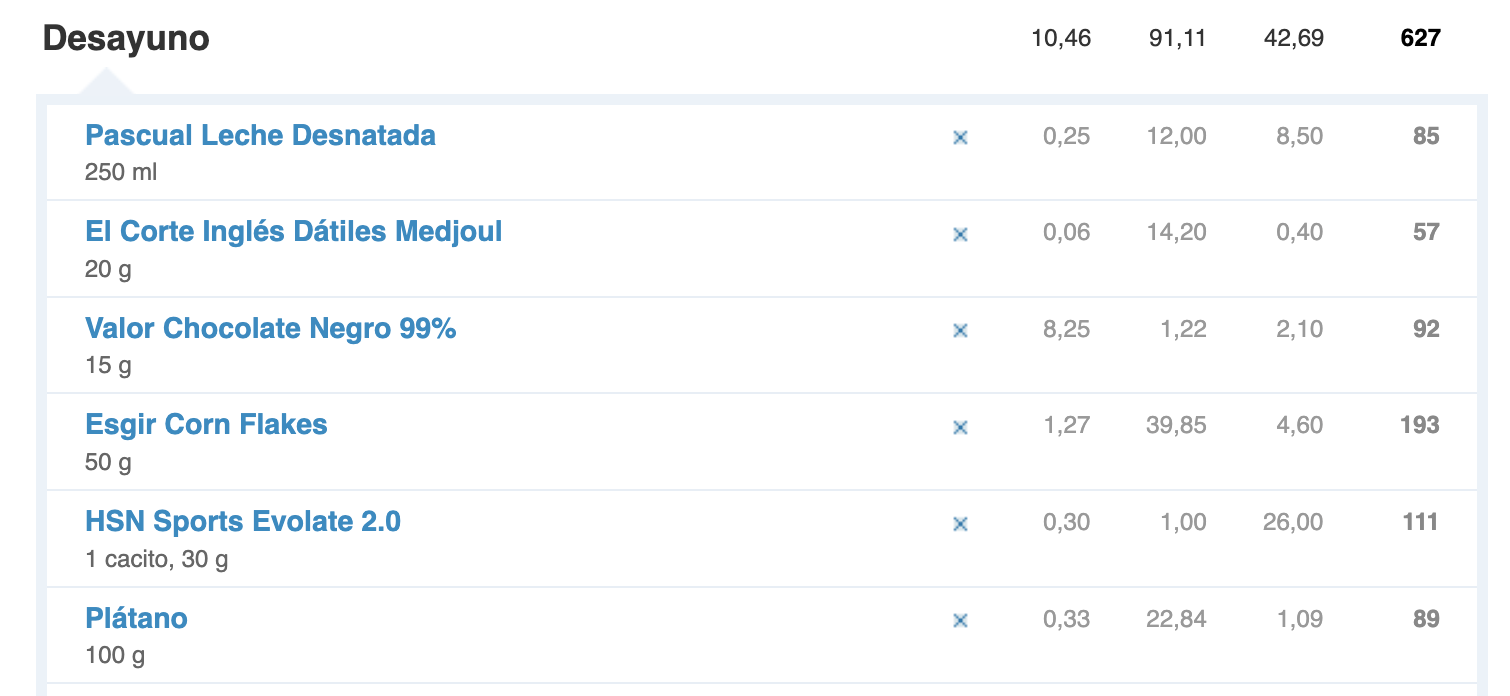Image resolution: width=1510 pixels, height=696 pixels.
Task: Open El Corte Inglés Dátiles Medjoul details
Action: (x=293, y=232)
